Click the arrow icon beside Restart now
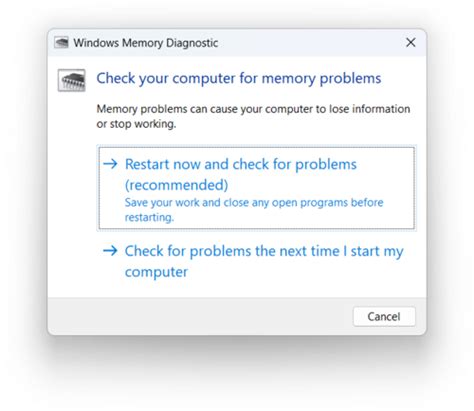Image resolution: width=474 pixels, height=411 pixels. [x=110, y=164]
